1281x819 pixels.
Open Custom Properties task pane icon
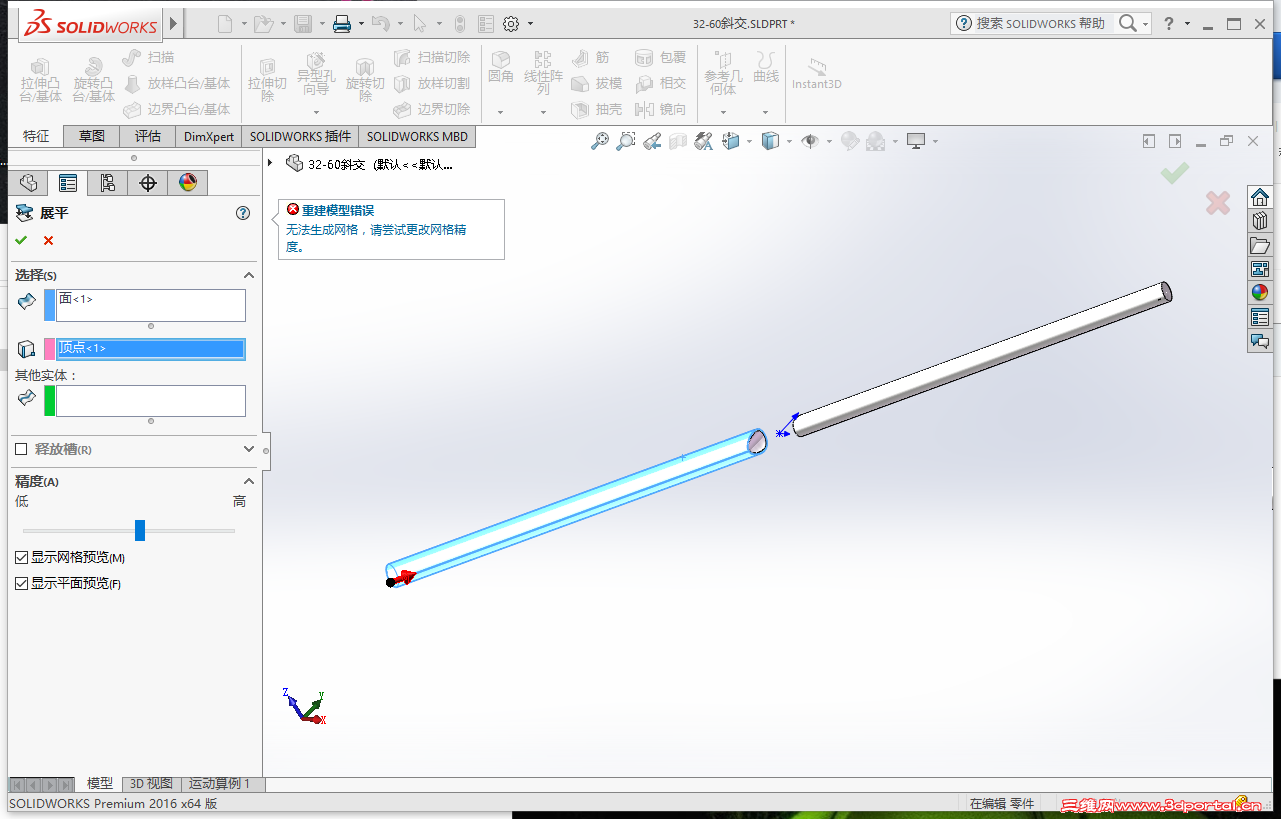(x=1260, y=317)
